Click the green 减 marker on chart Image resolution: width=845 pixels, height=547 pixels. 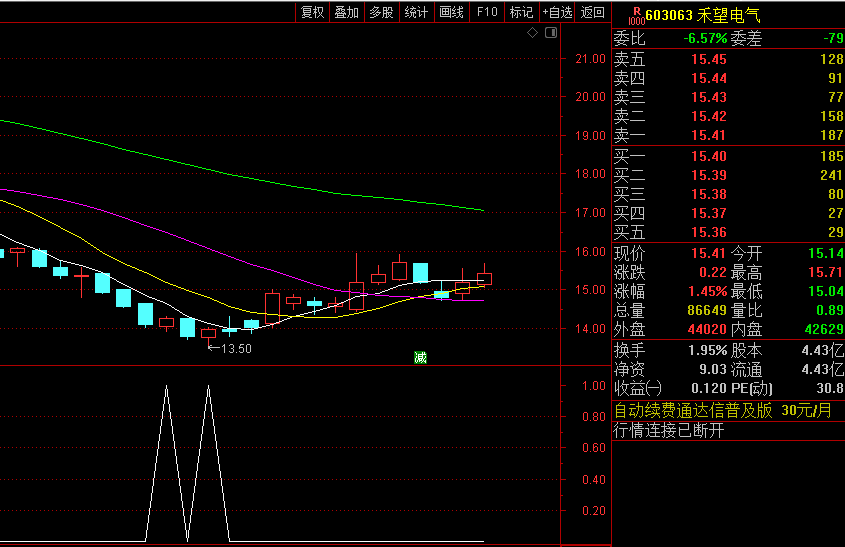420,357
